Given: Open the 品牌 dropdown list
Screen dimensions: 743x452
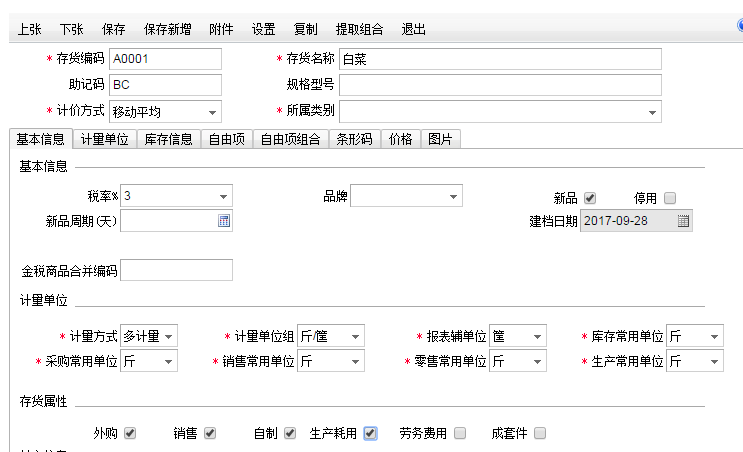Looking at the screenshot, I should click(453, 196).
